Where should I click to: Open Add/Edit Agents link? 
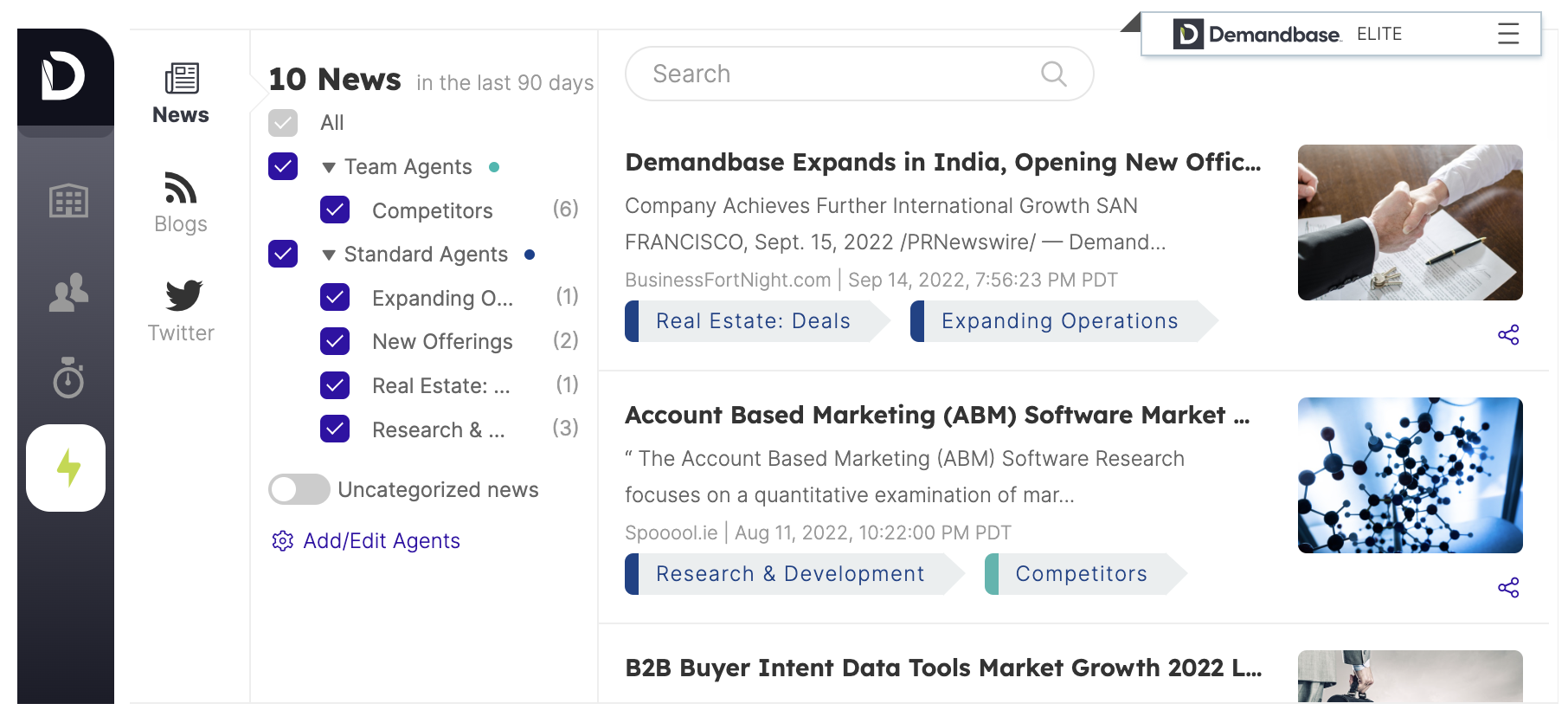tap(382, 541)
